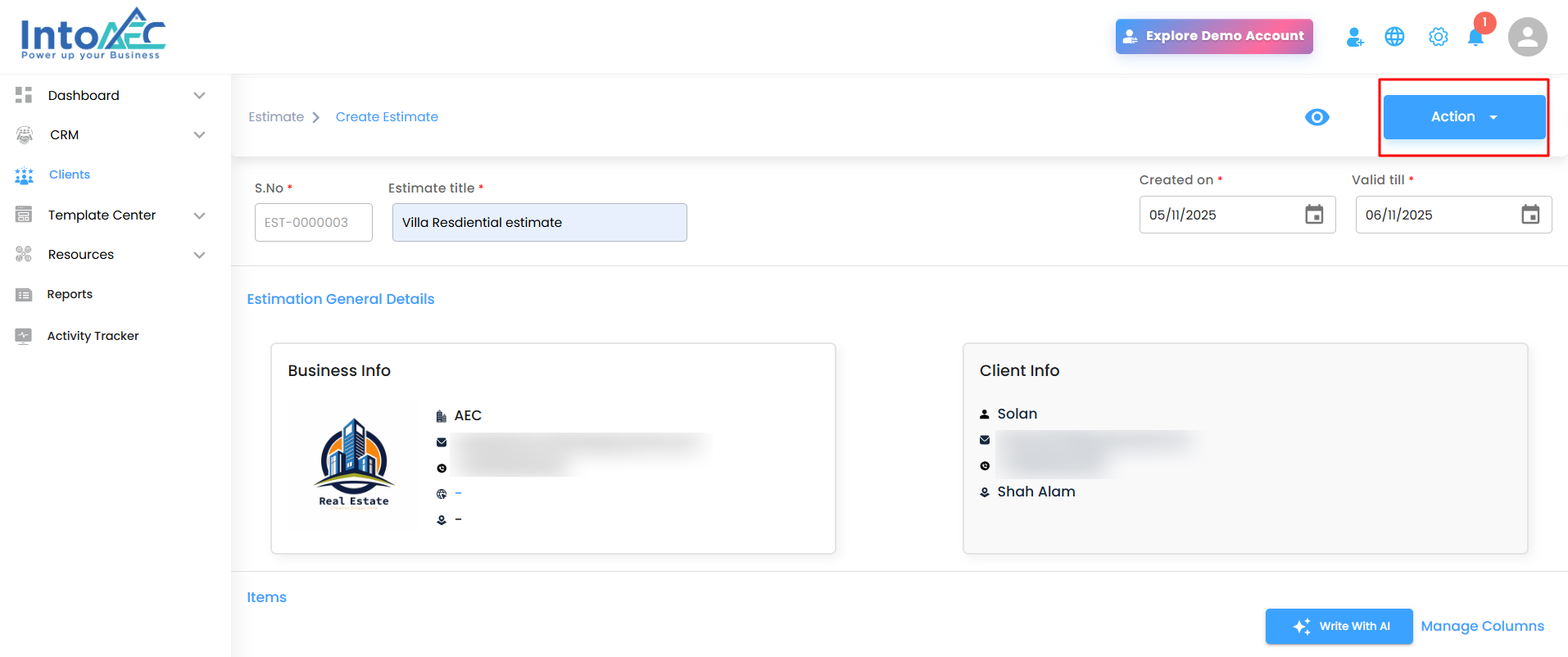
Task: Expand the CRM menu chevron
Action: click(x=199, y=135)
